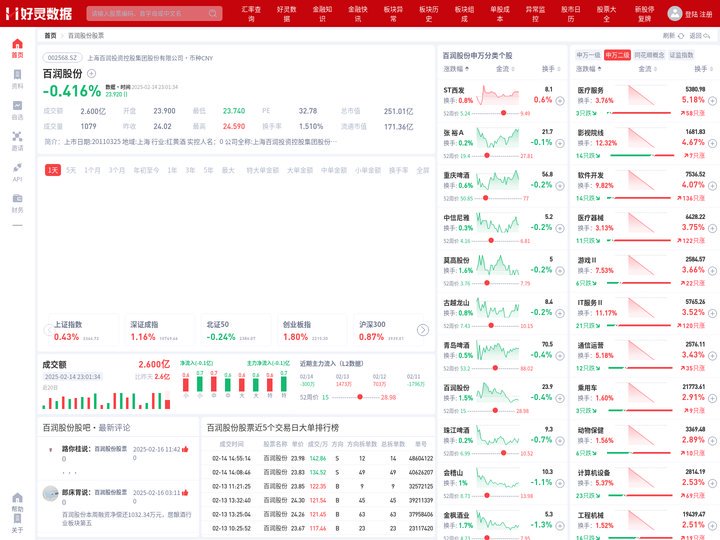Click the 登陆 注册 login link
The height and width of the screenshot is (540, 720).
point(699,14)
